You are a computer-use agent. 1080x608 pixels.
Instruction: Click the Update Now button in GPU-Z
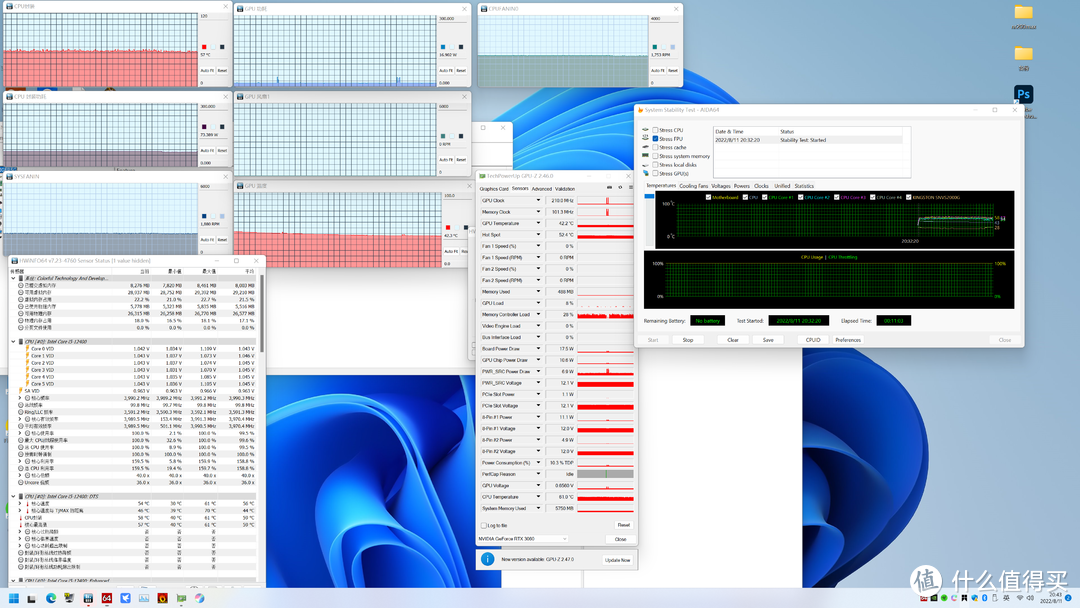coord(618,559)
